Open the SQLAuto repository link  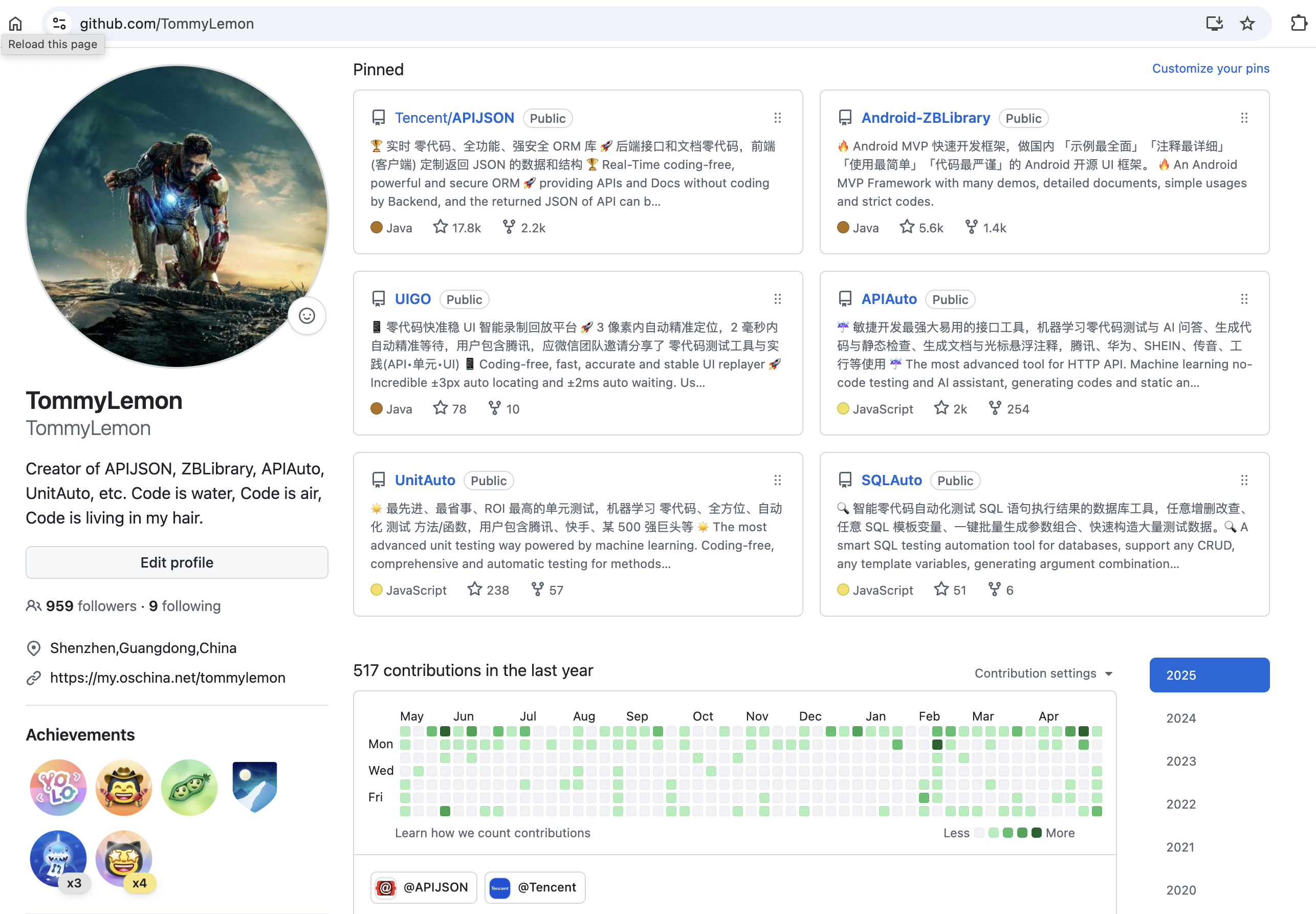(x=891, y=480)
